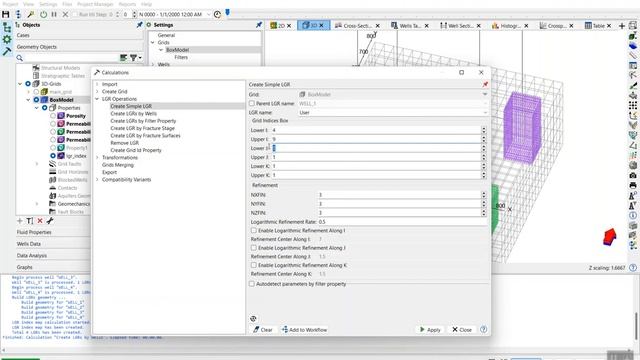Select Create LGRs by Wells
Image resolution: width=640 pixels, height=360 pixels.
point(133,113)
